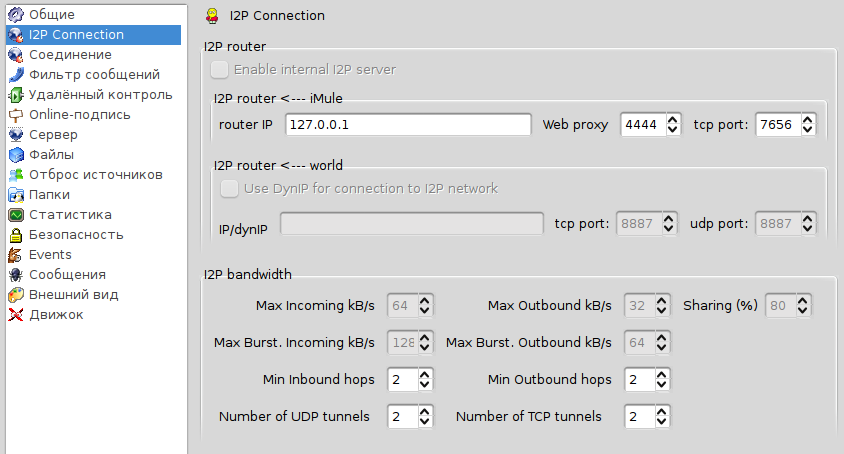Viewport: 844px width, 454px height.
Task: Click the Max Incoming kB/s field
Action: (x=402, y=305)
